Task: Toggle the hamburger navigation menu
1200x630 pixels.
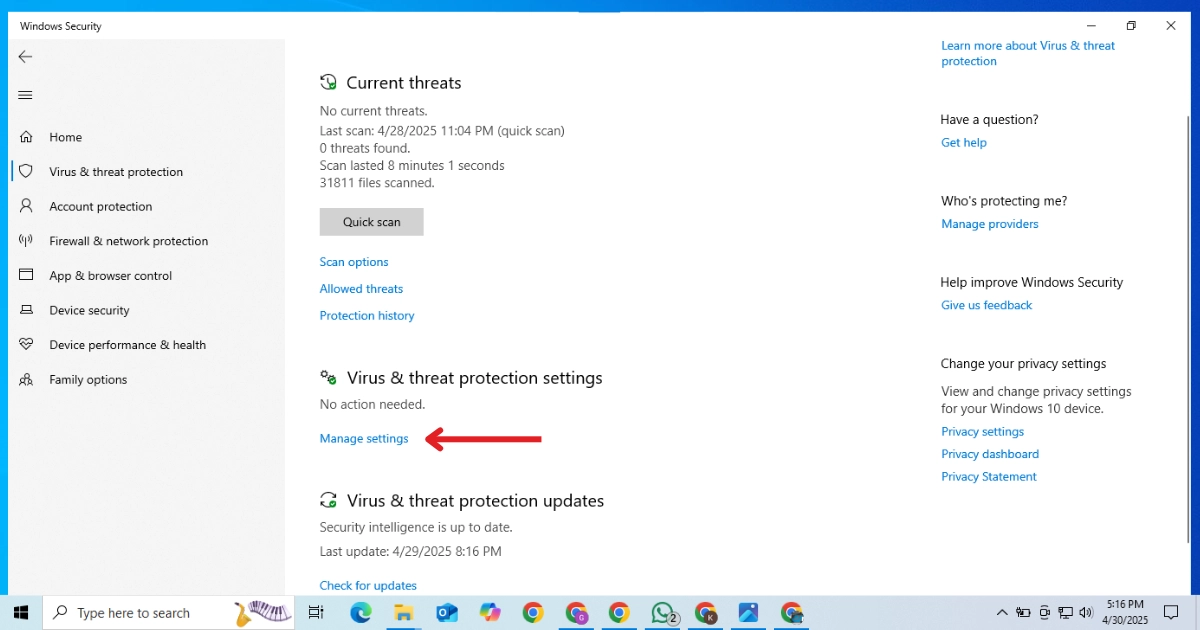Action: pyautogui.click(x=26, y=95)
